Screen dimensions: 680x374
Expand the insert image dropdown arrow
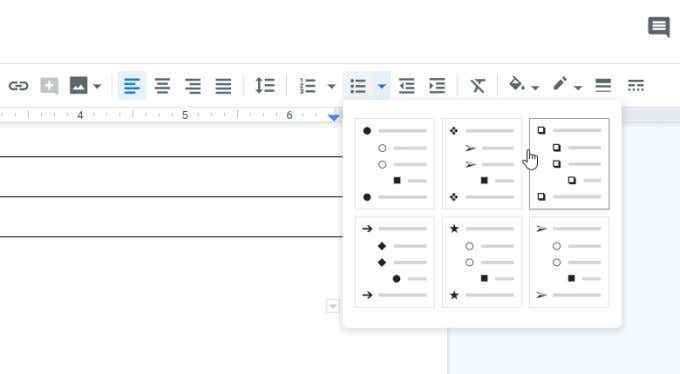(98, 86)
